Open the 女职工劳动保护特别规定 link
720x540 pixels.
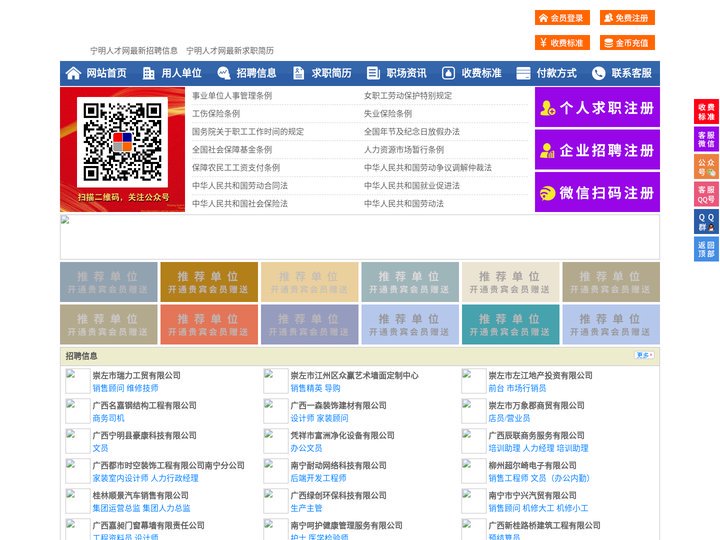pyautogui.click(x=408, y=96)
